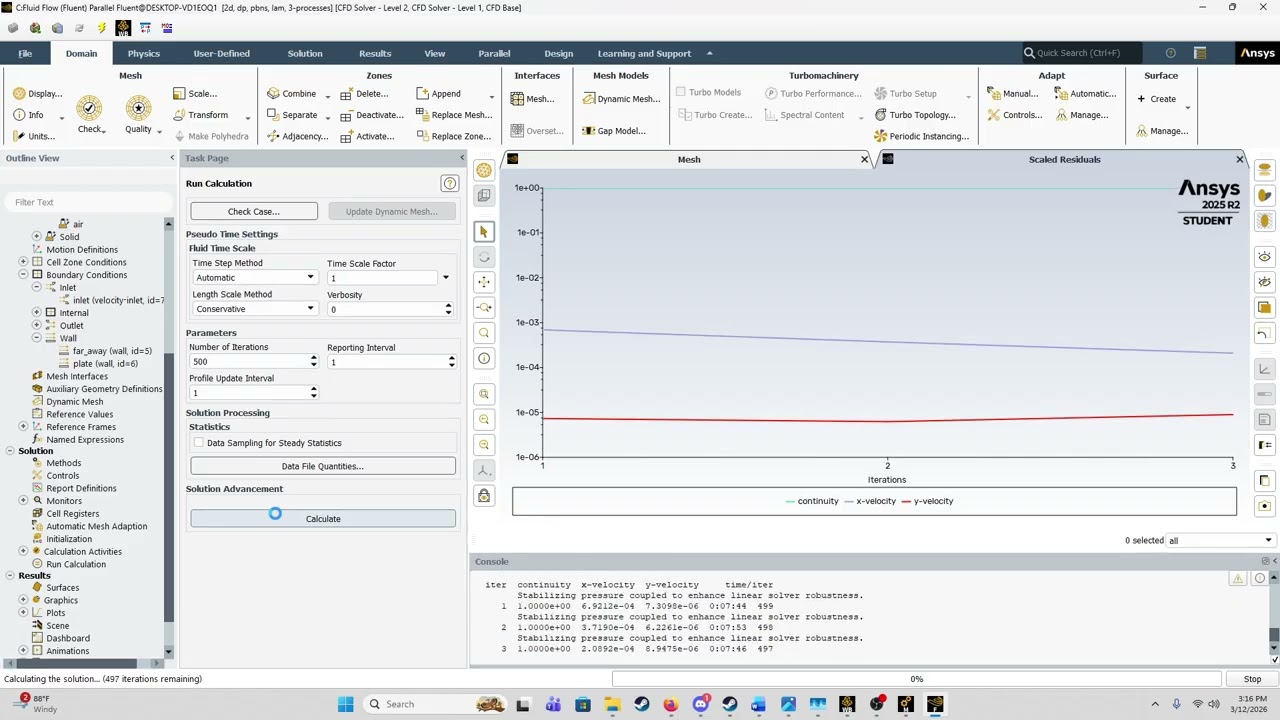The height and width of the screenshot is (720, 1280).
Task: Open the Results ribbon tab
Action: point(375,53)
